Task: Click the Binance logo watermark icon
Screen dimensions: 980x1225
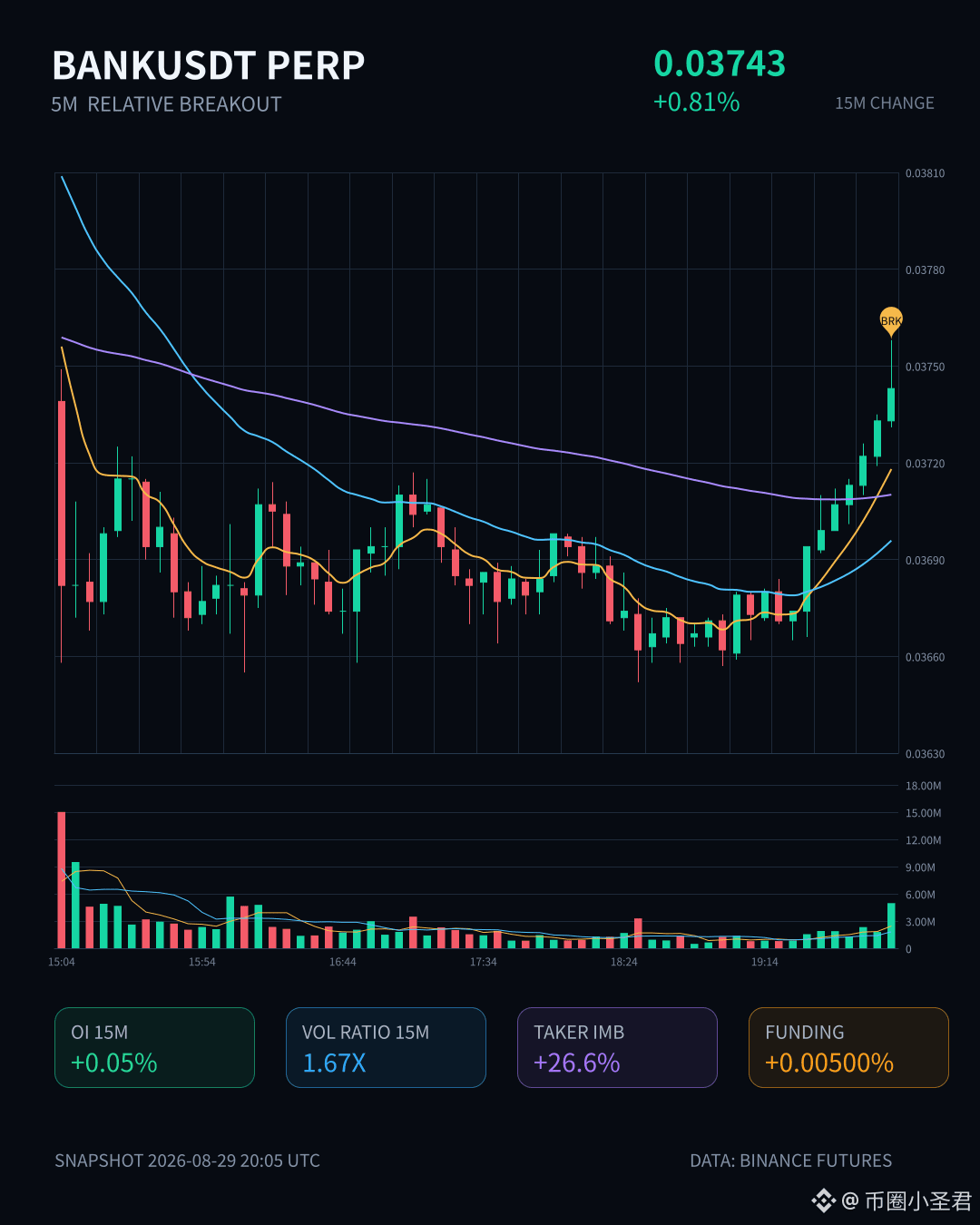Action: pos(823,1200)
